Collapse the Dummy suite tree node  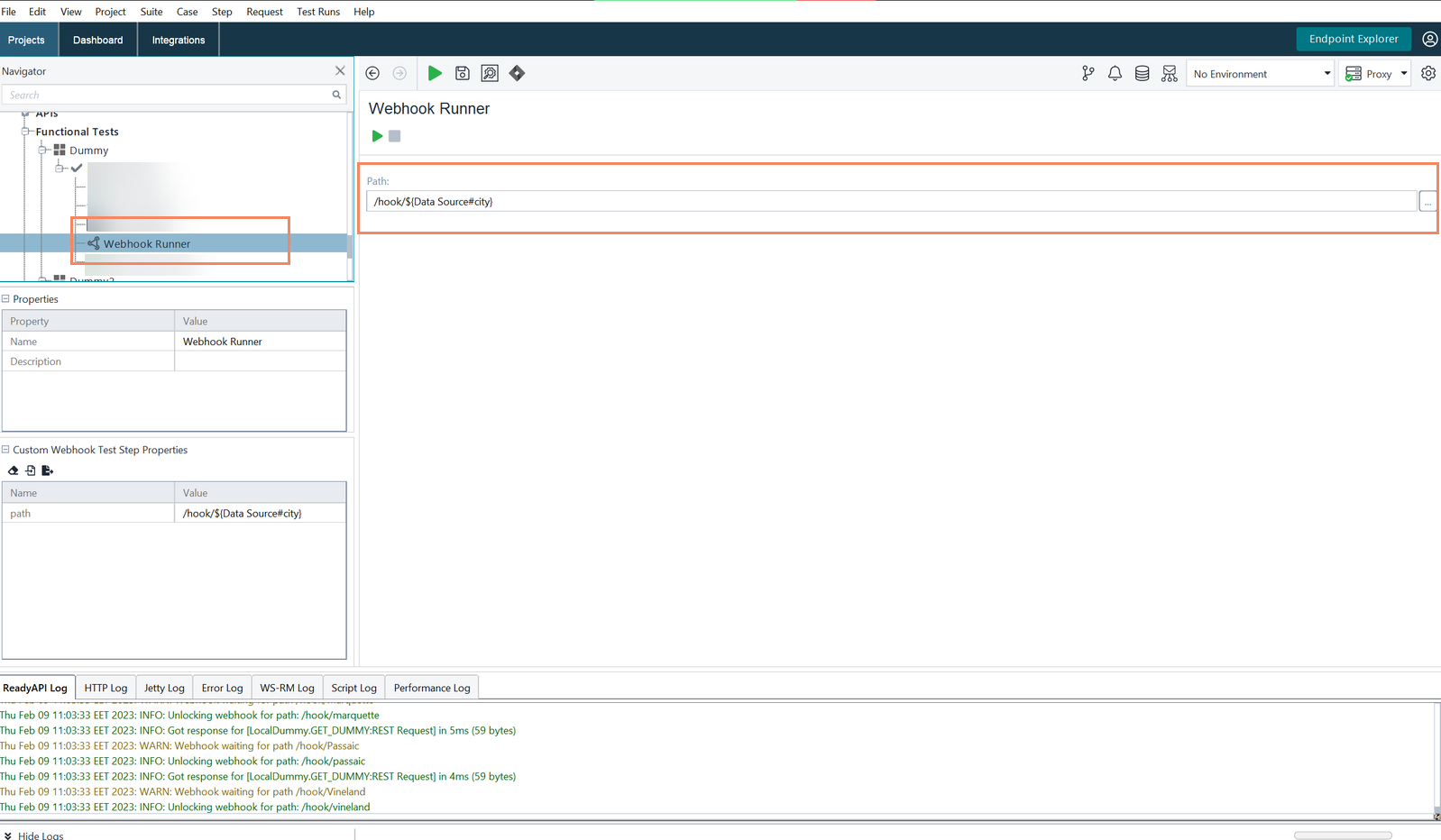[x=42, y=150]
